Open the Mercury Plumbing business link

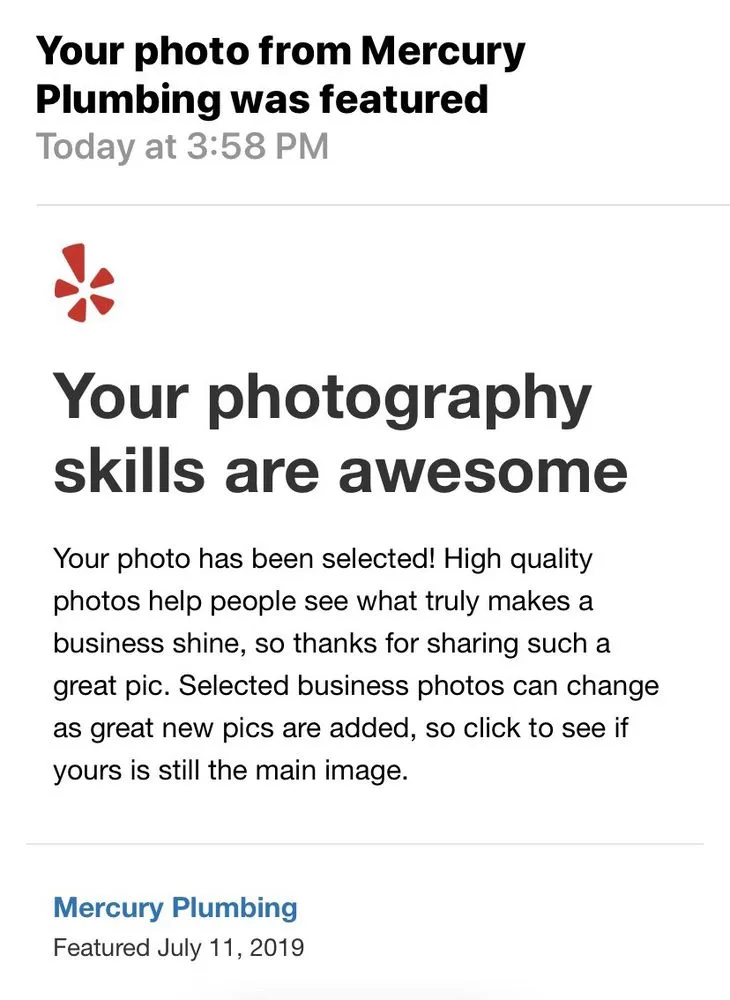175,908
